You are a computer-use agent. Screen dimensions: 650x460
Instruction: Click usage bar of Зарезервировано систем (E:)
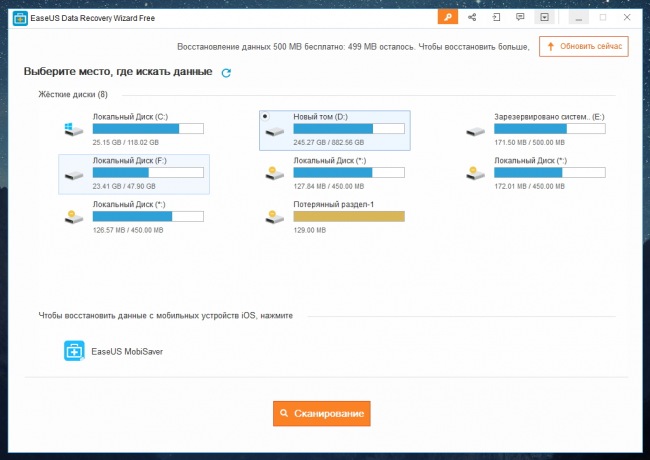(x=550, y=128)
